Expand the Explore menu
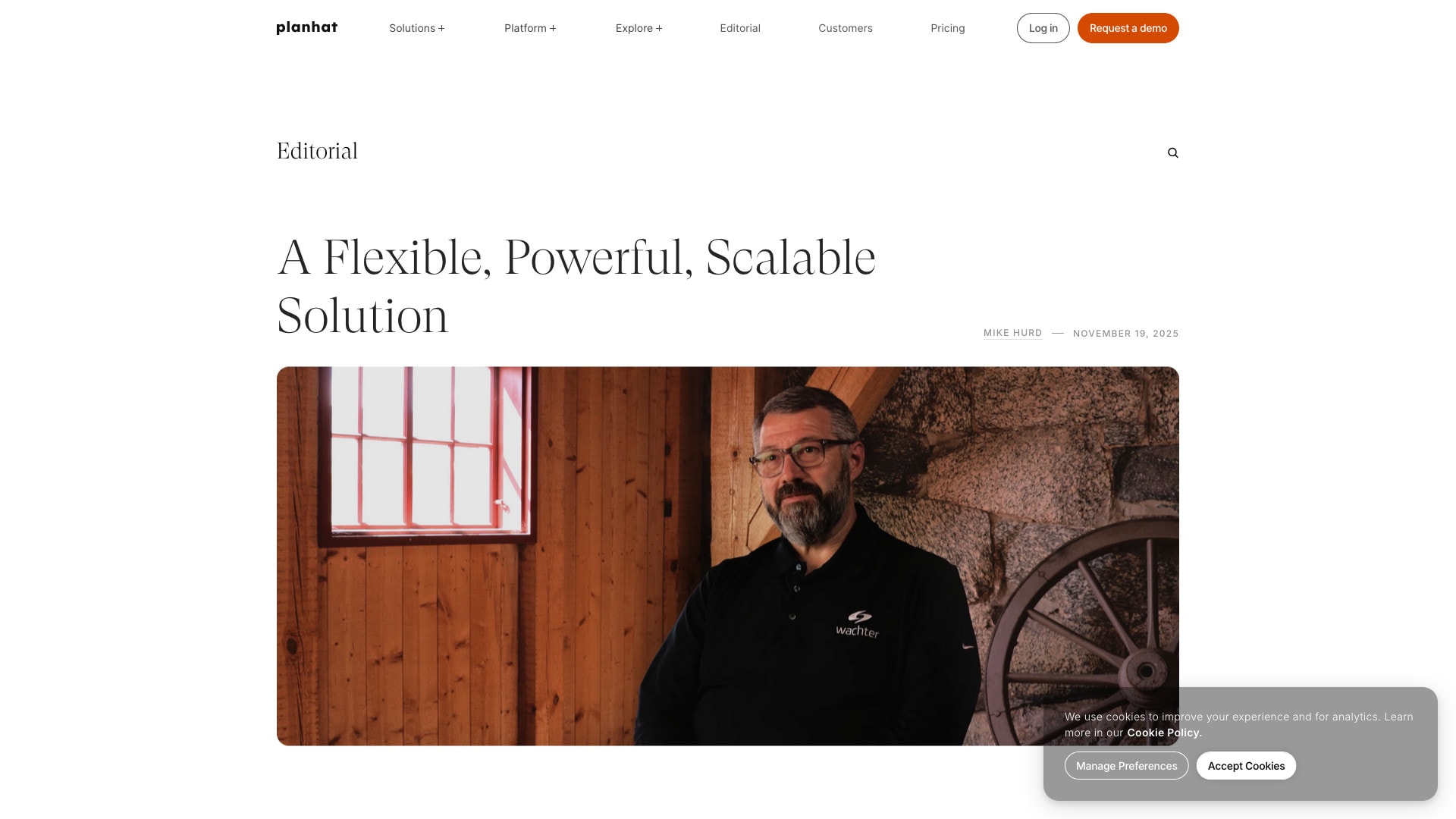This screenshot has width=1456, height=819. coord(639,28)
